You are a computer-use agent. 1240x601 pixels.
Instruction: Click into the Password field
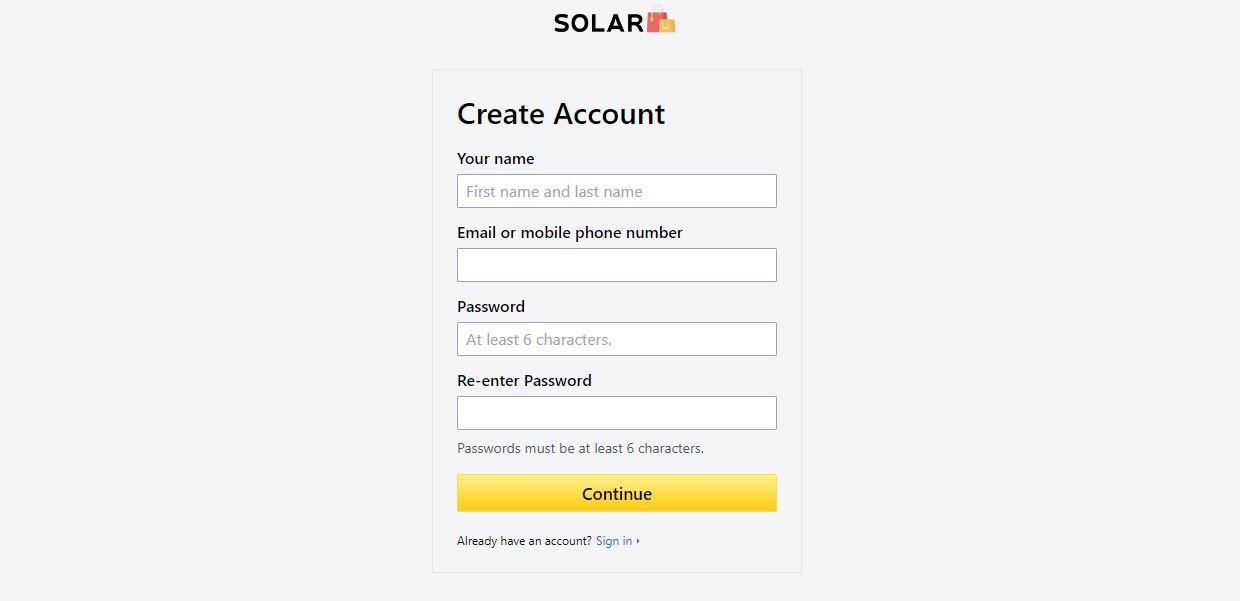(617, 339)
